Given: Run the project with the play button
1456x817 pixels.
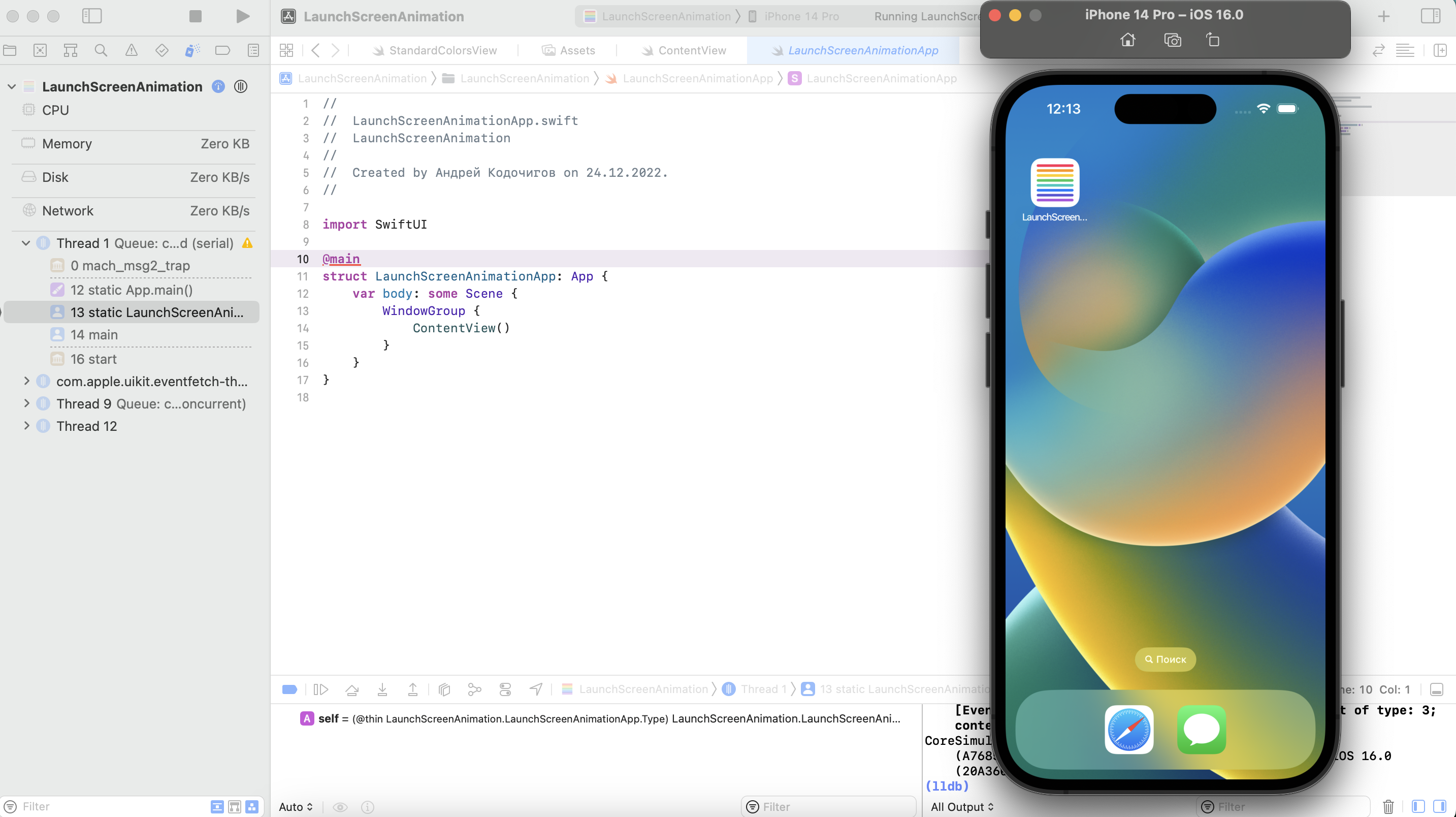Looking at the screenshot, I should coord(242,16).
